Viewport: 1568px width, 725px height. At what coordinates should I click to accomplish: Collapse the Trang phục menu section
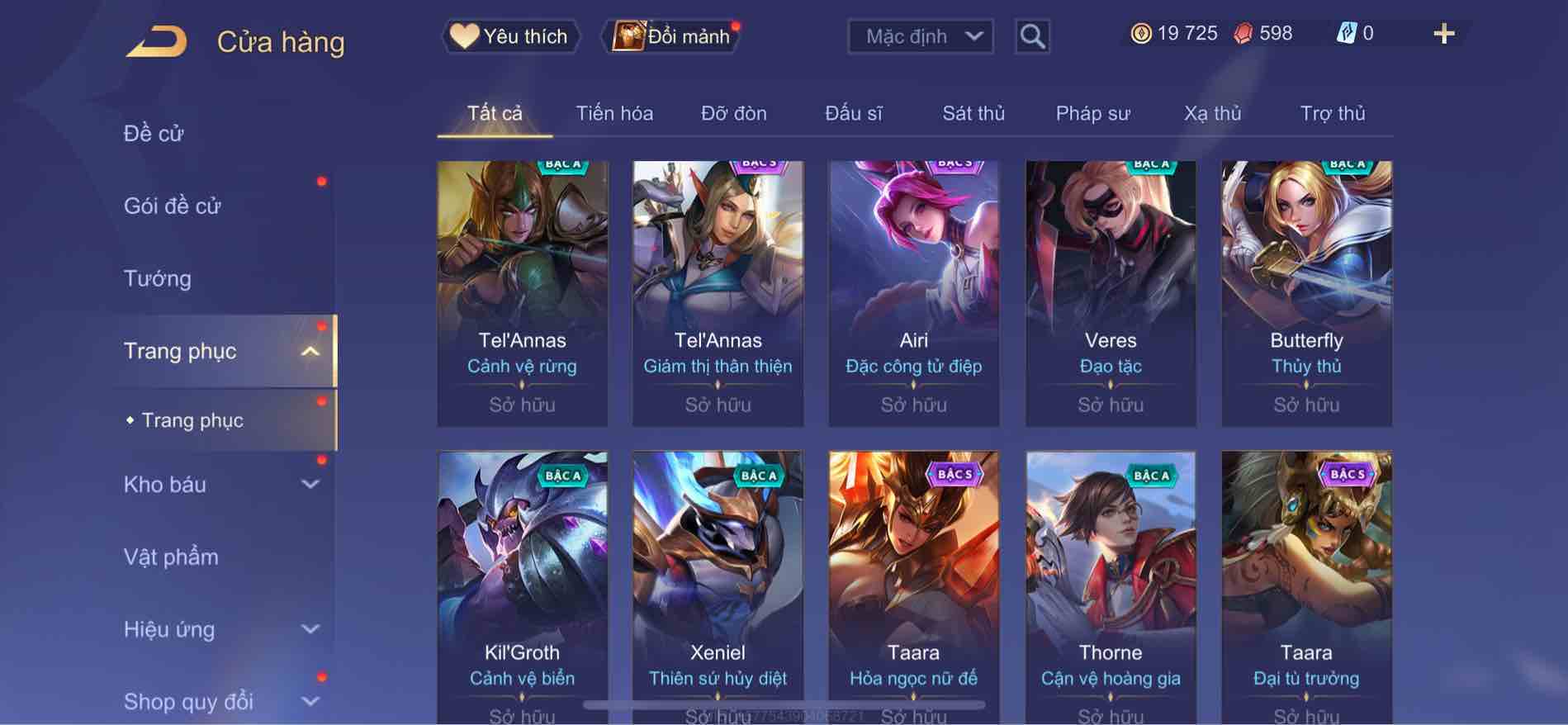(x=310, y=352)
